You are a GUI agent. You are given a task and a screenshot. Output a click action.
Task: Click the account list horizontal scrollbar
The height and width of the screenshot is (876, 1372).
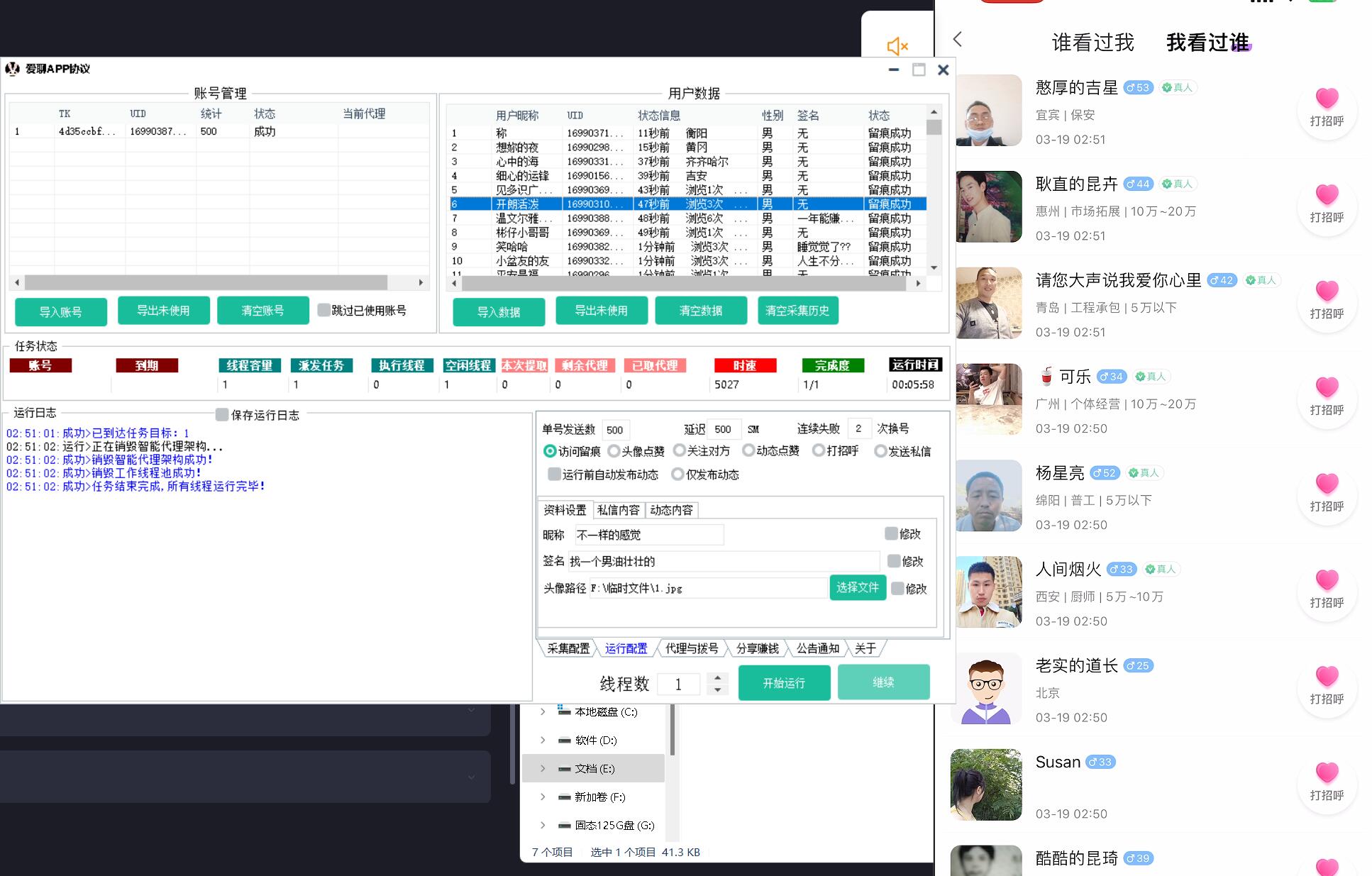tap(206, 282)
